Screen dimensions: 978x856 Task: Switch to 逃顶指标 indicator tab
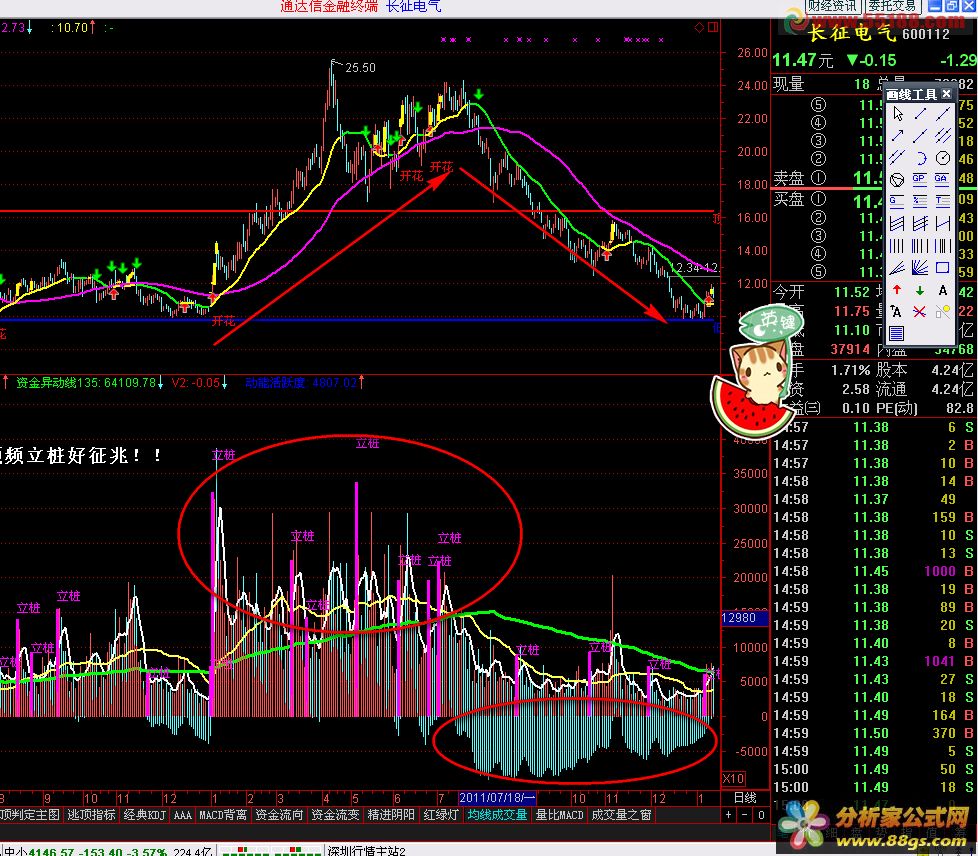(x=91, y=815)
